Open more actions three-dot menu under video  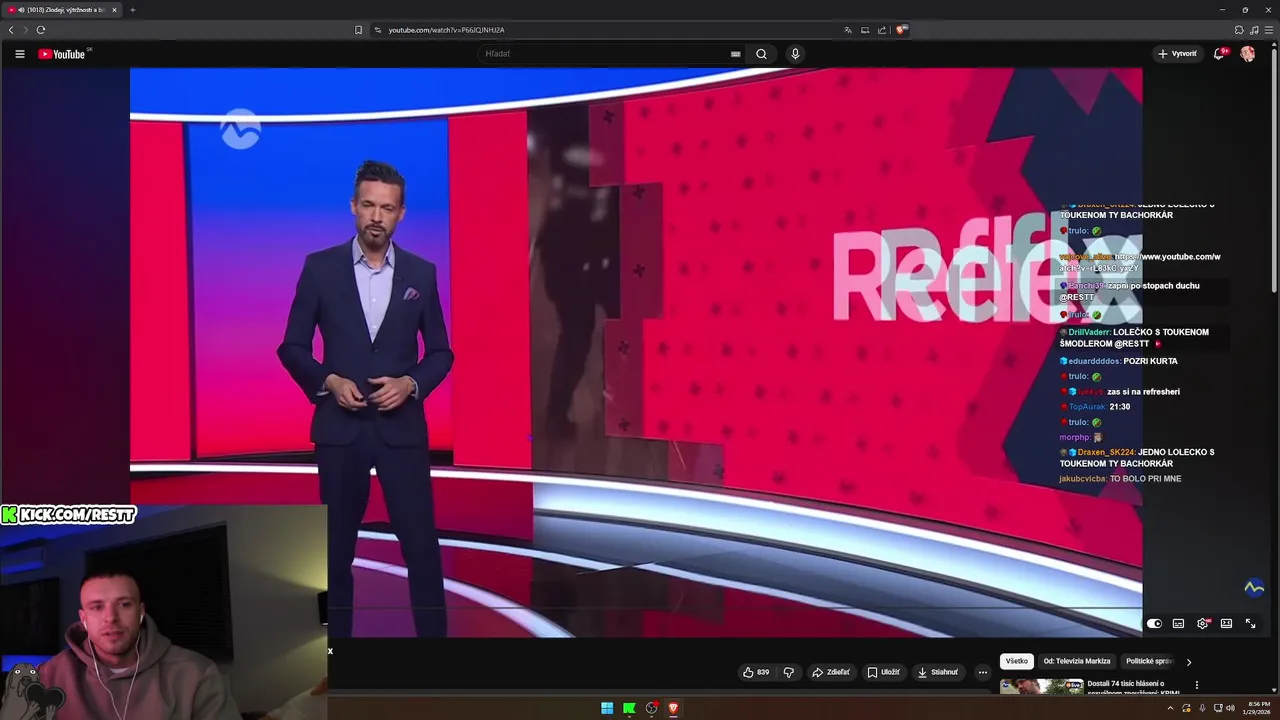click(982, 672)
